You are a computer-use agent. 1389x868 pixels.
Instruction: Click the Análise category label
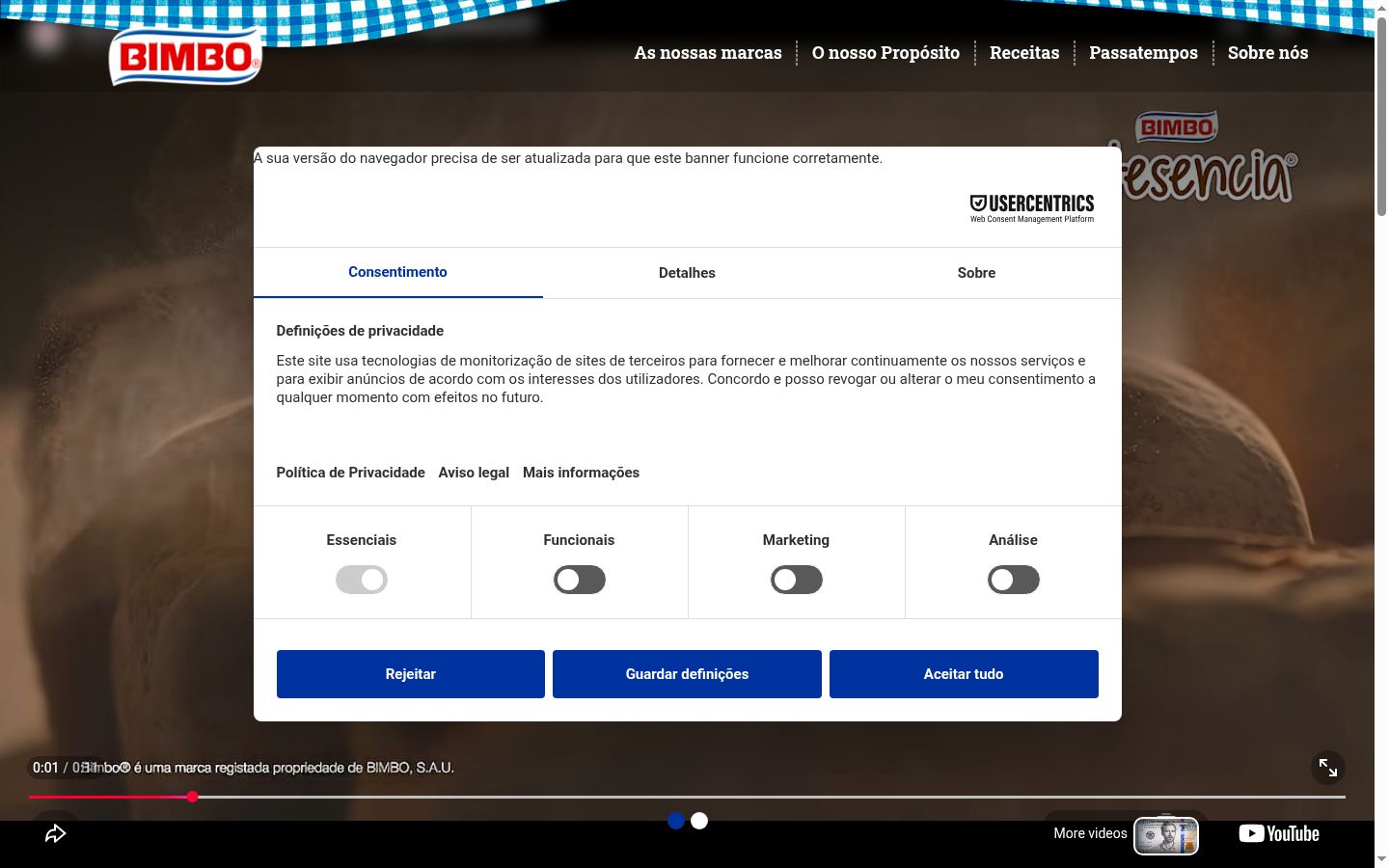1013,540
